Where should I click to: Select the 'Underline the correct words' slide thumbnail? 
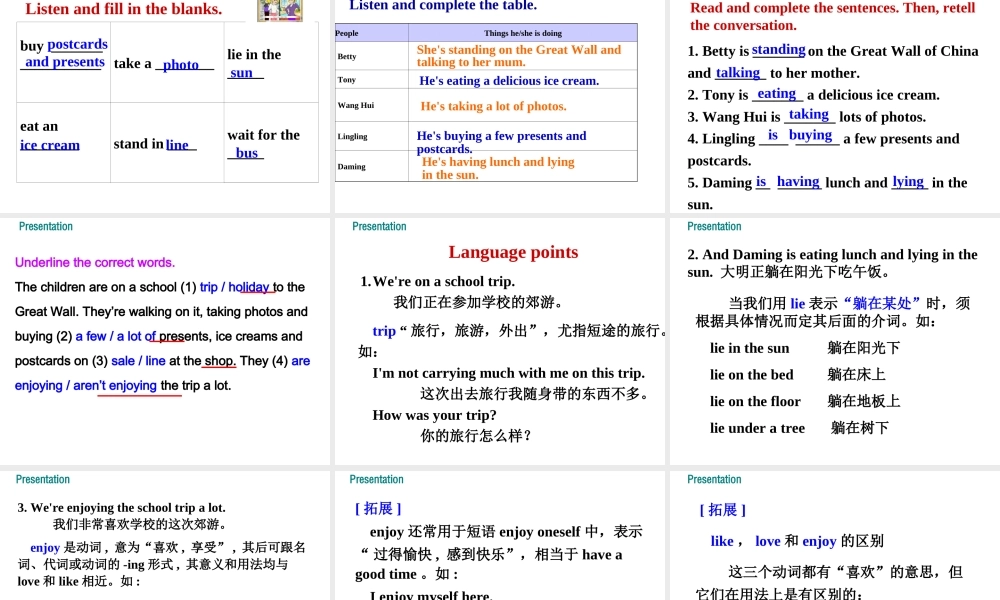(x=165, y=342)
